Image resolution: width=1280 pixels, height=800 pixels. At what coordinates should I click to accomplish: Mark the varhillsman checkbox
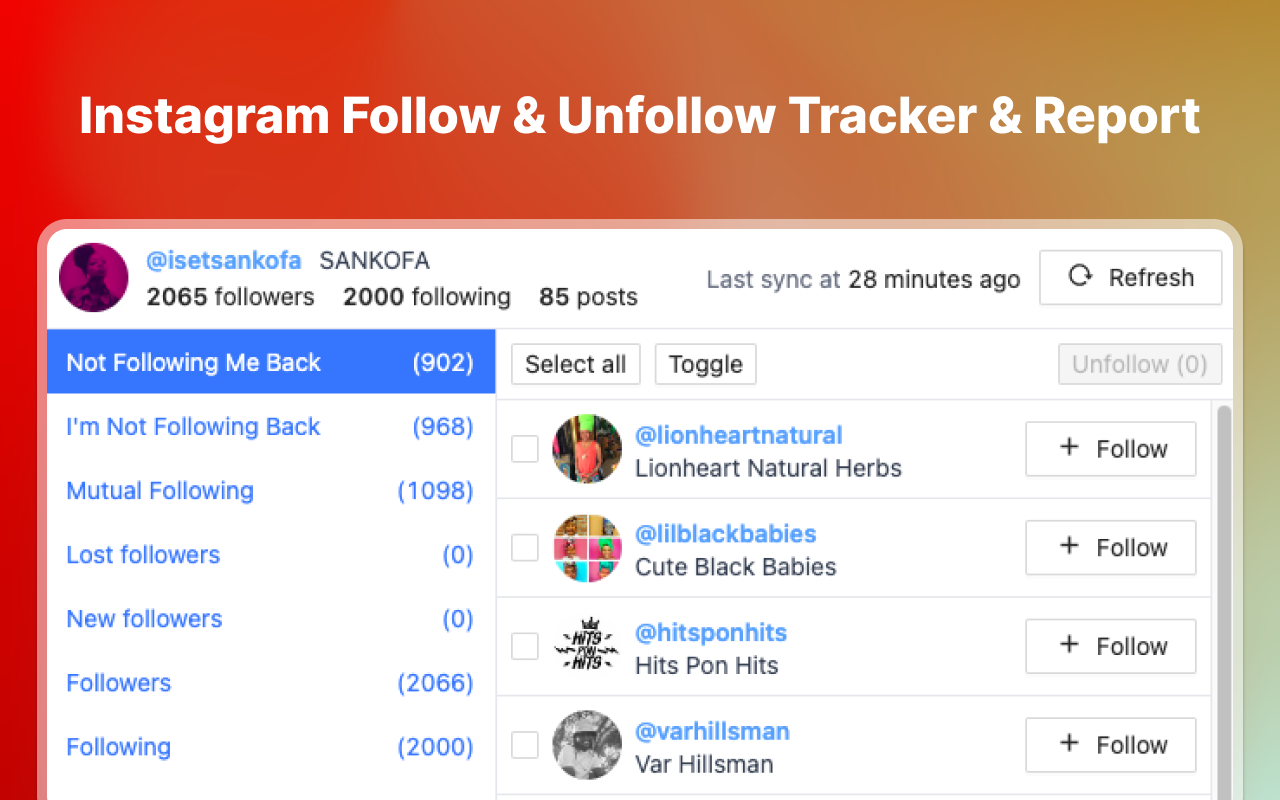coord(525,745)
